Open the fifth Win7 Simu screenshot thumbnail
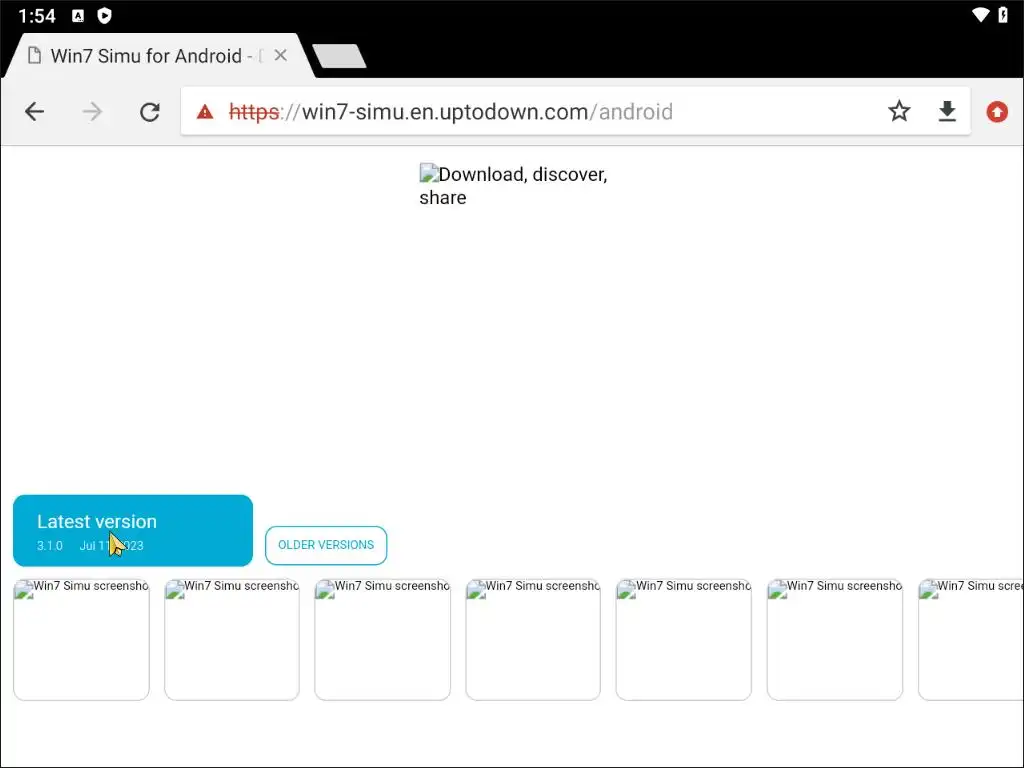 pyautogui.click(x=683, y=639)
